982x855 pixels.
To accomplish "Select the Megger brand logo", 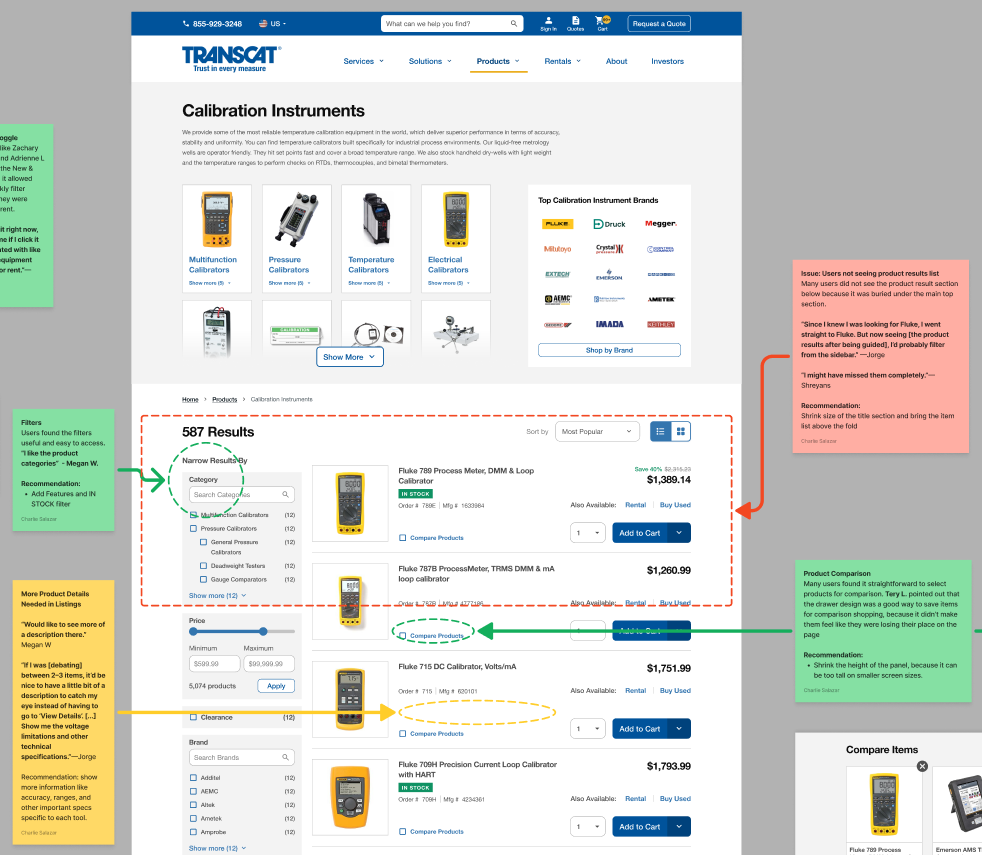I will click(661, 224).
